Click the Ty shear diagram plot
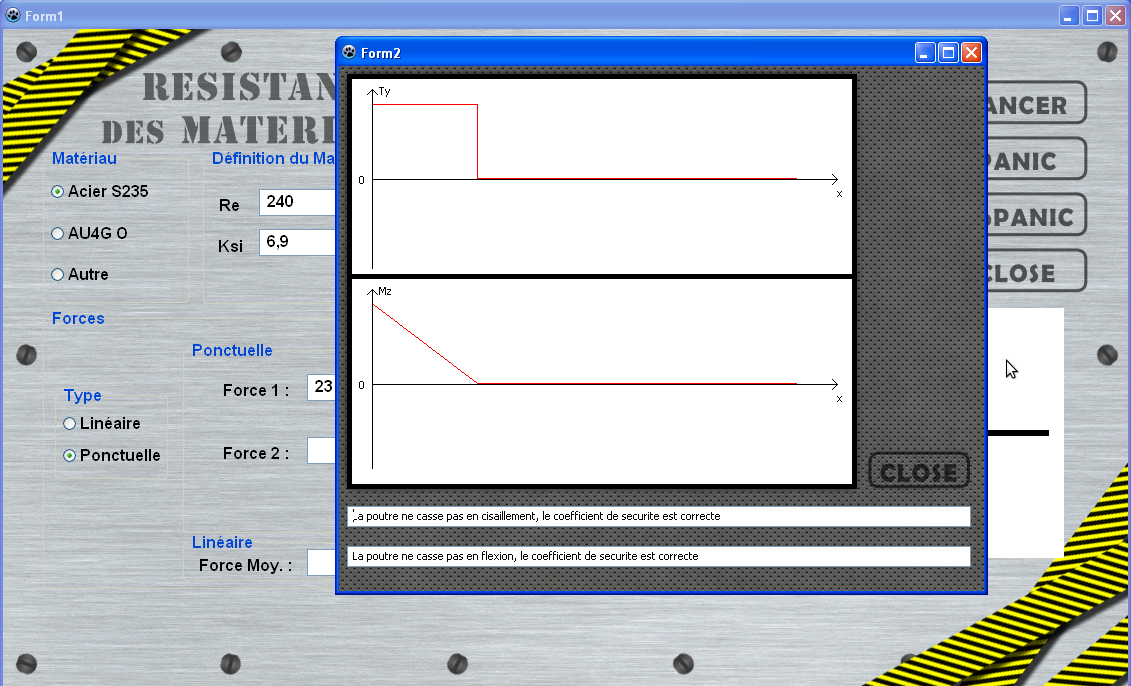Screen dimensions: 1131x686 602,175
